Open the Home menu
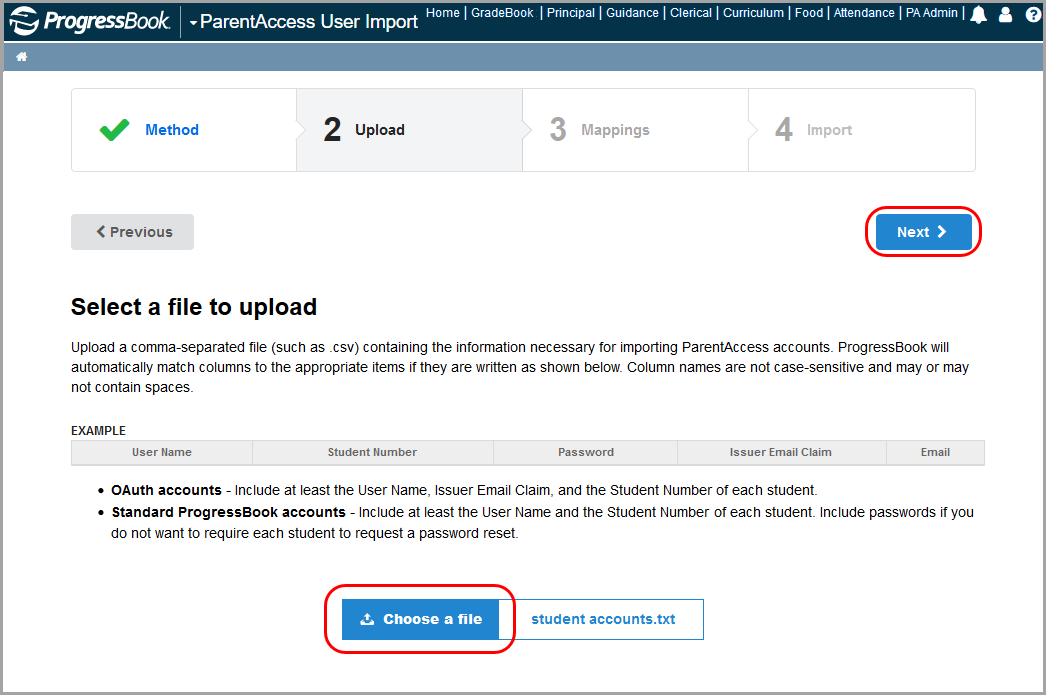Screen dimensions: 1046x695 tap(443, 13)
